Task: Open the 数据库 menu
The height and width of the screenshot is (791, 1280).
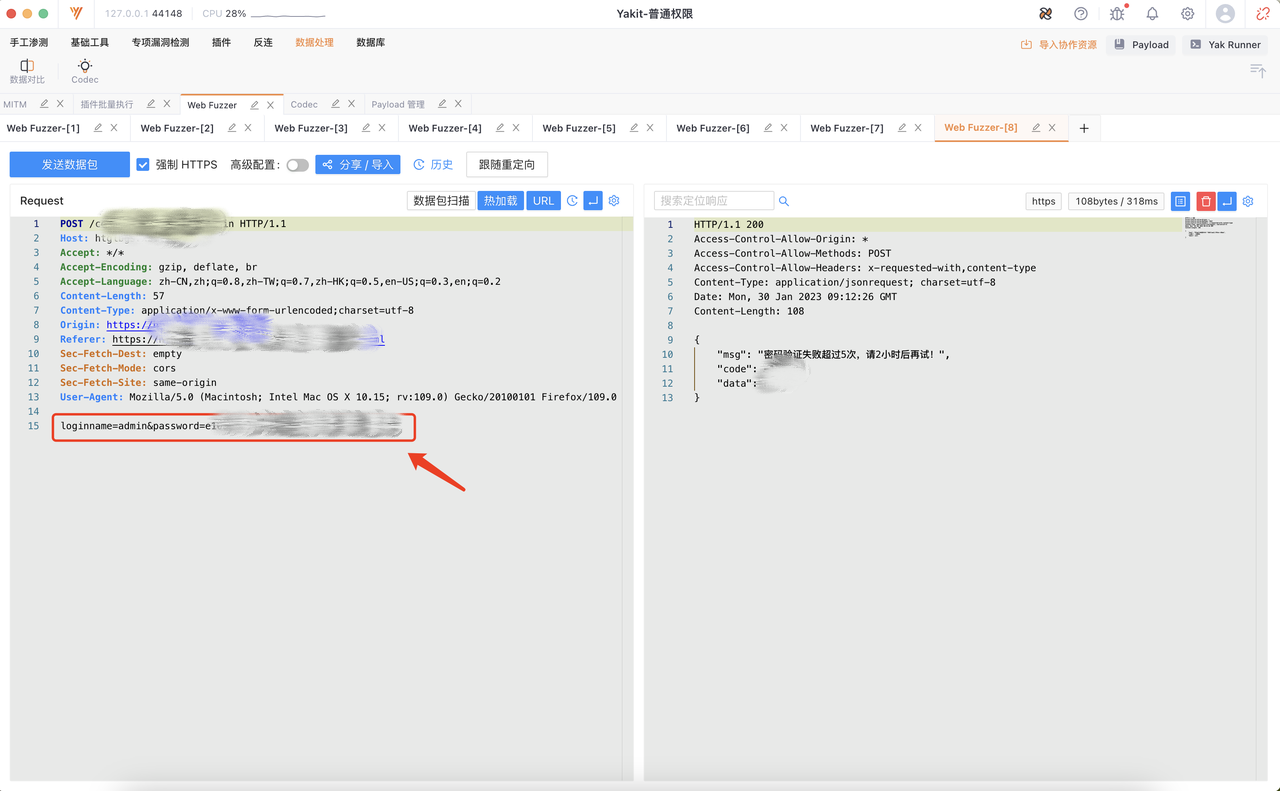Action: [371, 43]
